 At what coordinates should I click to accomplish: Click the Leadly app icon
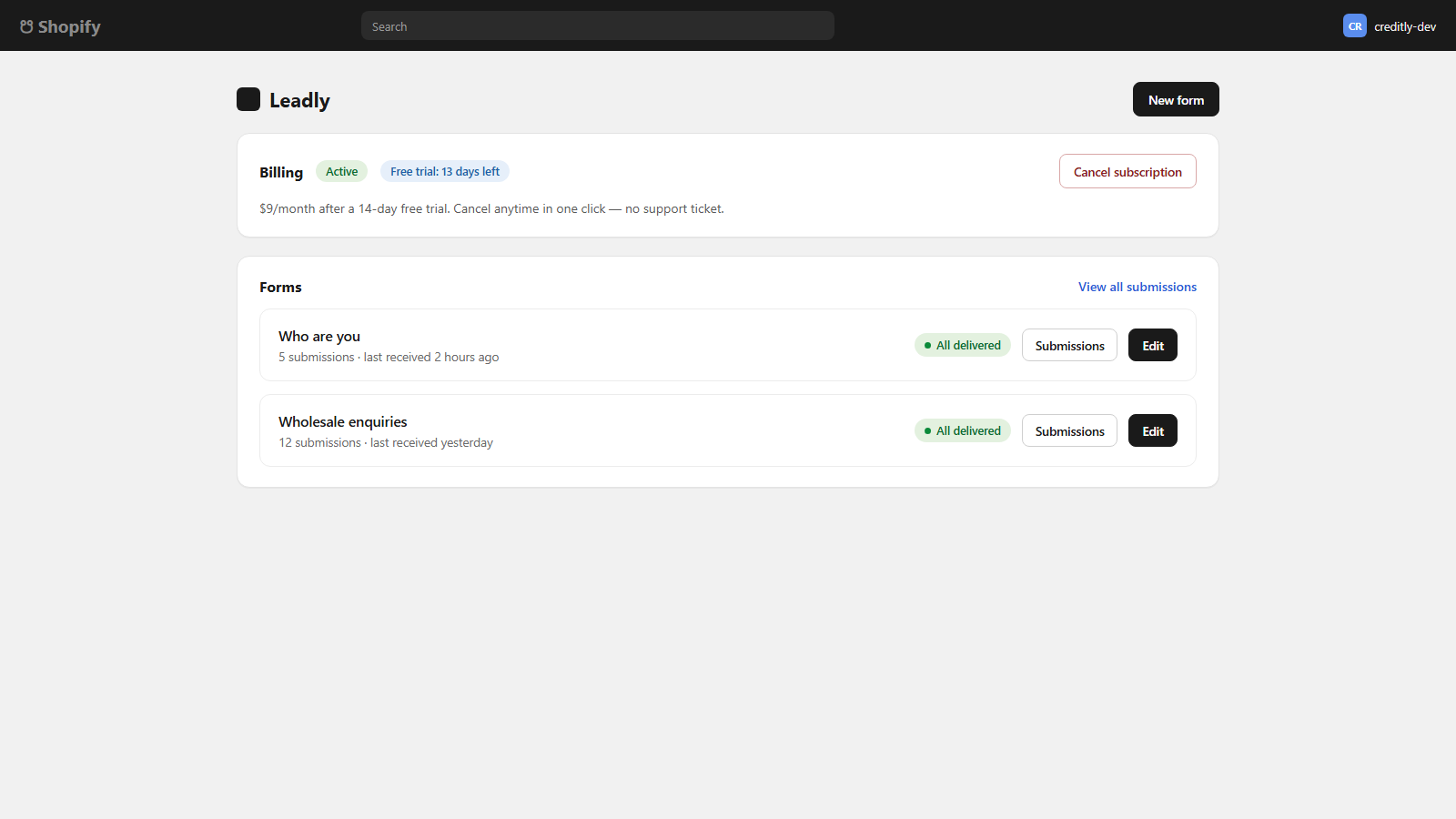click(x=248, y=99)
